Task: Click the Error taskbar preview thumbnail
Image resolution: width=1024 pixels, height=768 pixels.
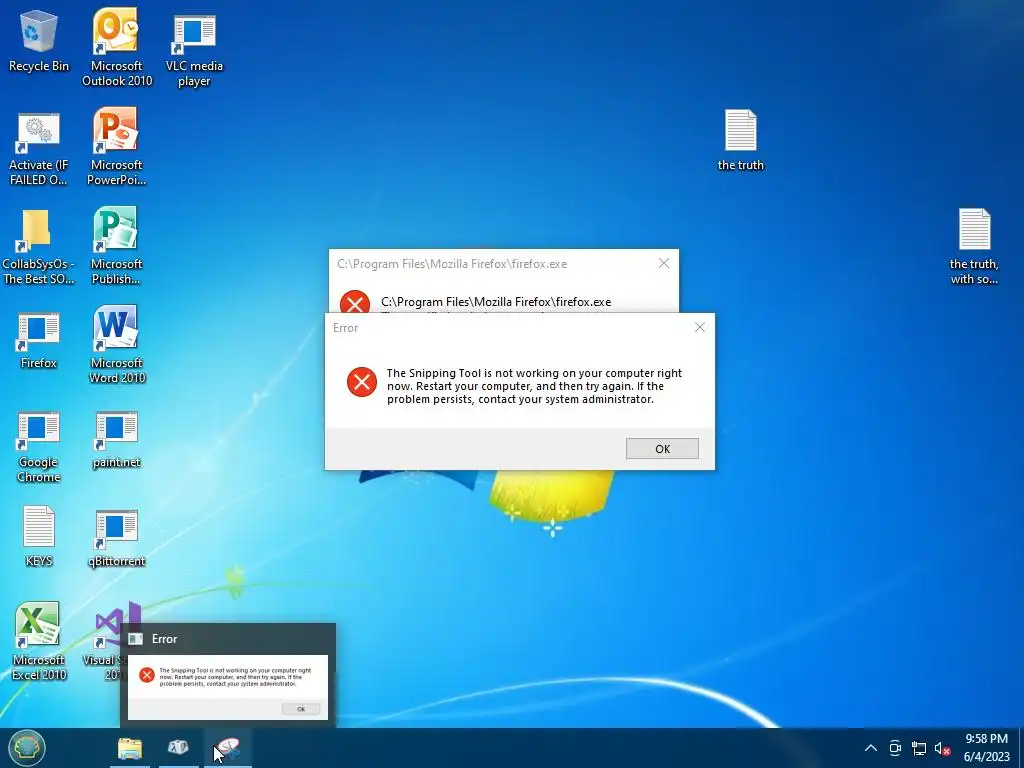Action: click(228, 675)
